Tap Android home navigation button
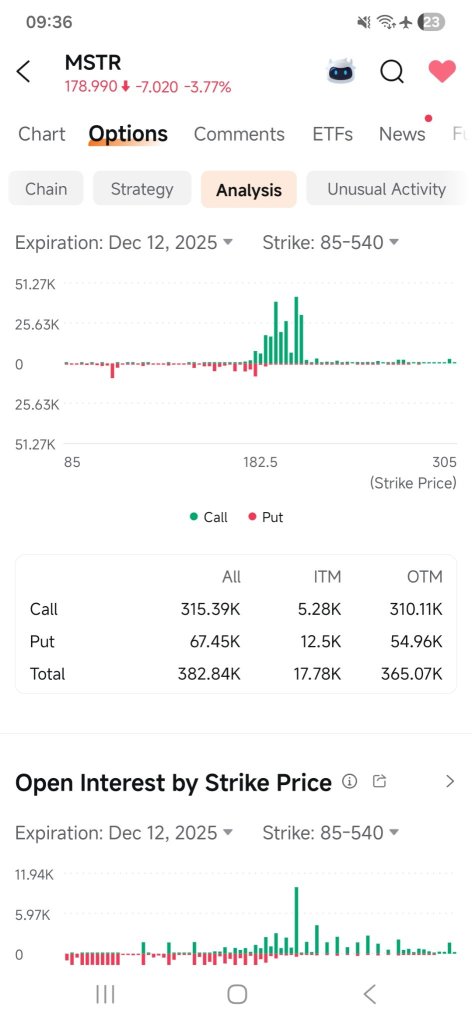This screenshot has width=472, height=1024. click(237, 994)
